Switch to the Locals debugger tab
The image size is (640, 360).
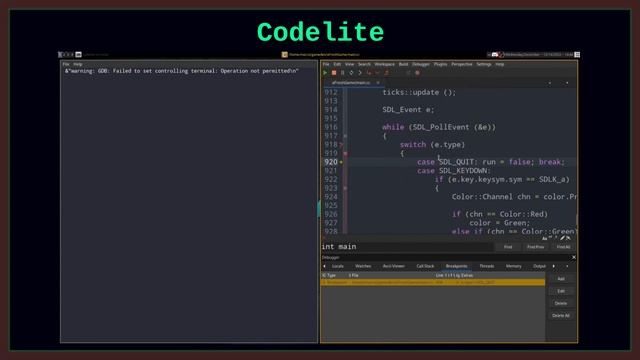click(338, 266)
